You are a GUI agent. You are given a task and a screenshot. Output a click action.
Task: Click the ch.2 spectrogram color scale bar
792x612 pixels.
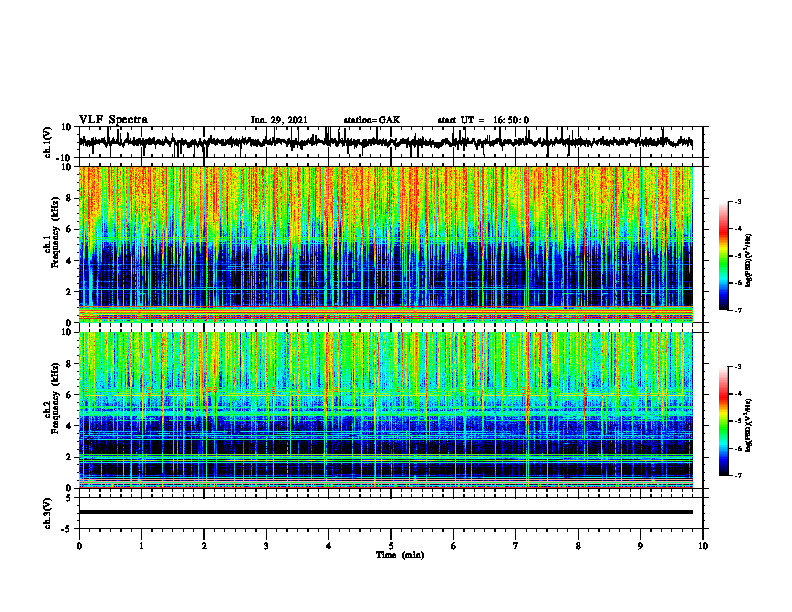pyautogui.click(x=723, y=421)
